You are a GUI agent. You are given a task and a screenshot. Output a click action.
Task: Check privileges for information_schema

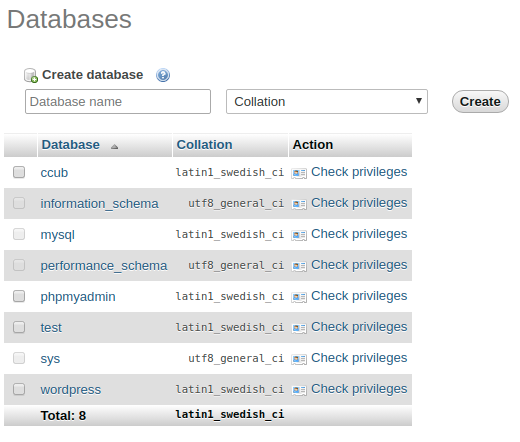tap(359, 203)
